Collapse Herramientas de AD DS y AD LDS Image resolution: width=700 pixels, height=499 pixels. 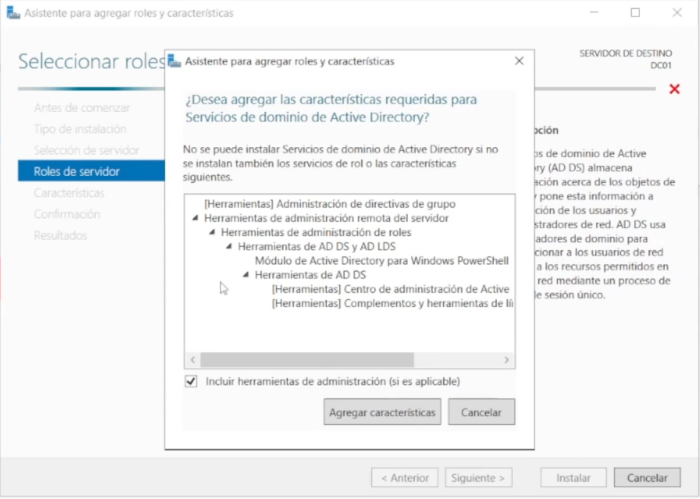pos(229,246)
